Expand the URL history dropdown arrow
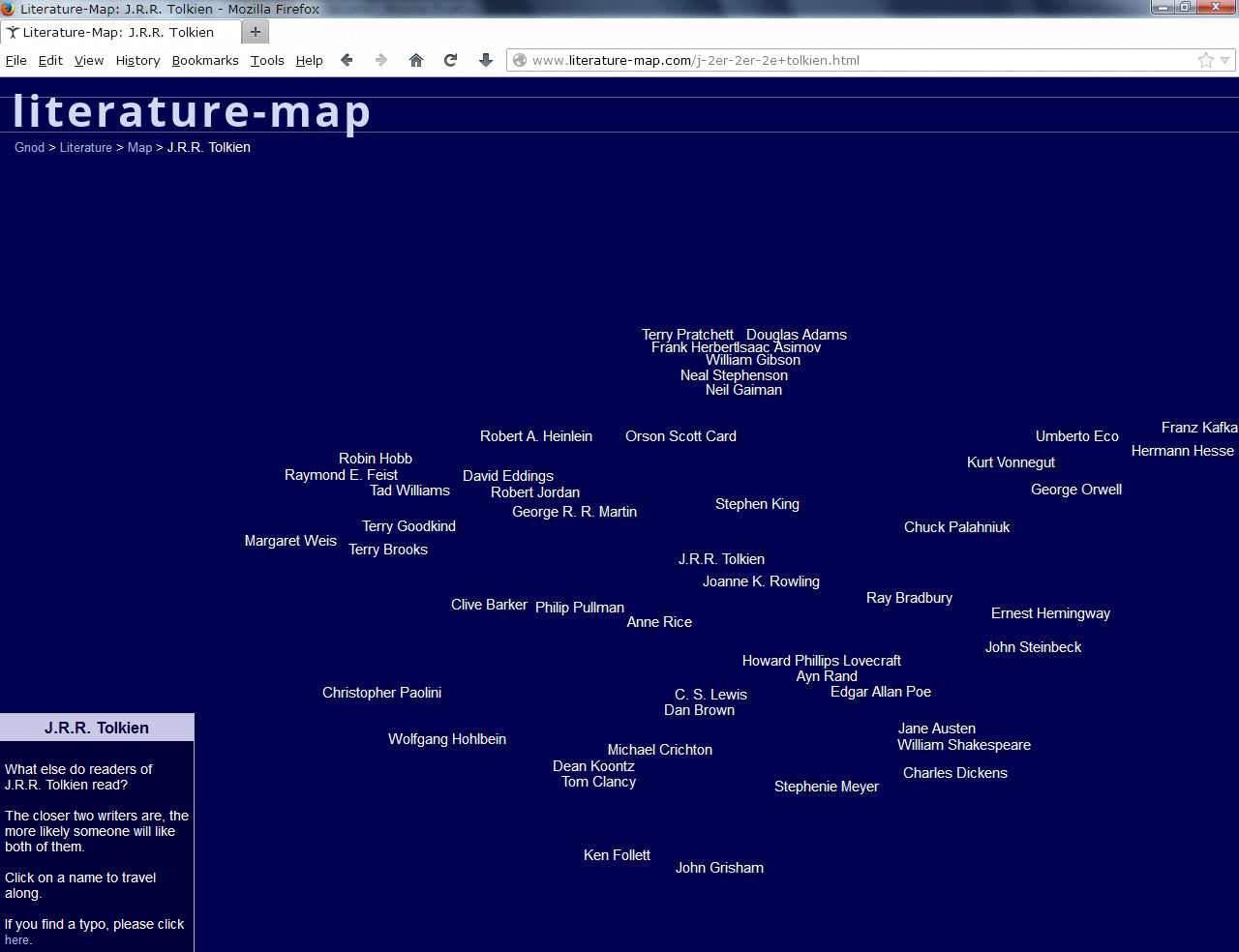The height and width of the screenshot is (952, 1239). click(1224, 60)
